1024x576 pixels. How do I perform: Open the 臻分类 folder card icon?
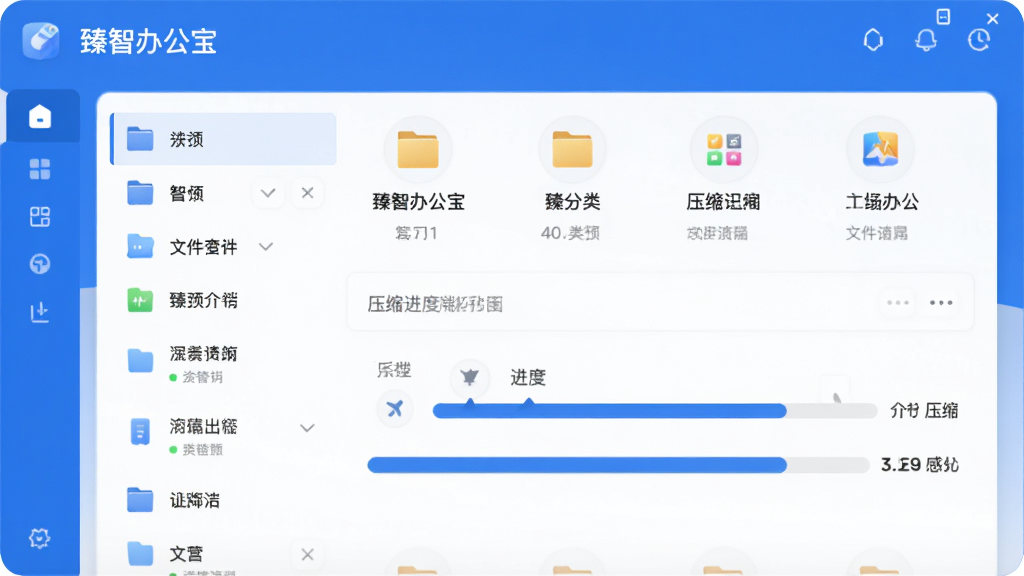pyautogui.click(x=572, y=150)
